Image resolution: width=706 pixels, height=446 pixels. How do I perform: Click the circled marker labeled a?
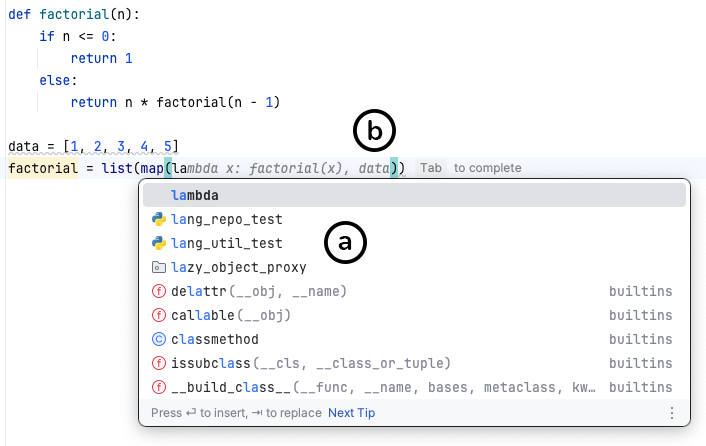(x=346, y=242)
